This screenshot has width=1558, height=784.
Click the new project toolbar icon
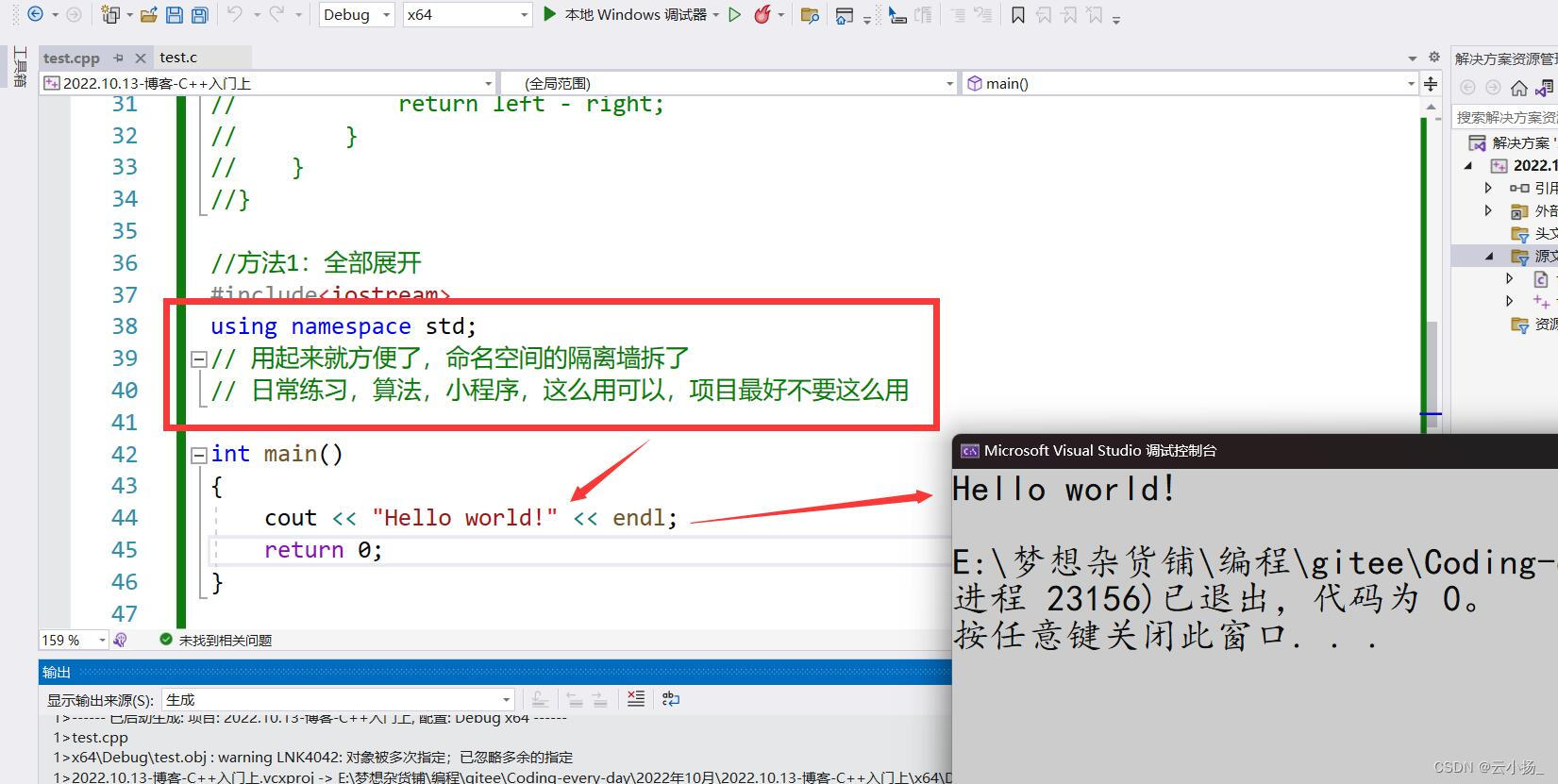coord(111,14)
